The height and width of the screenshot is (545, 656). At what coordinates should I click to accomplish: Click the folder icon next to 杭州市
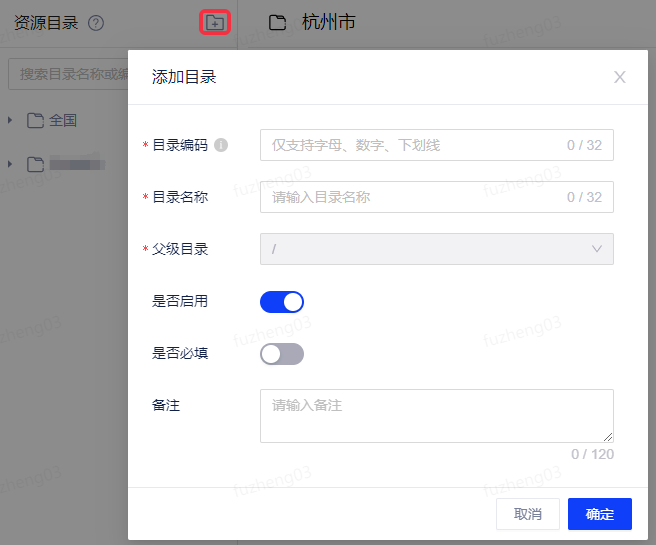tap(277, 23)
